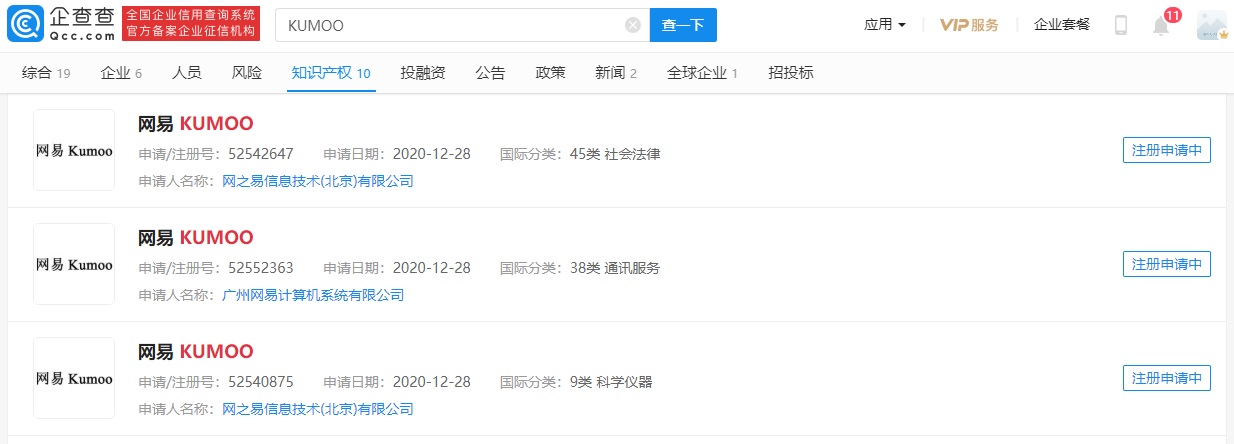Switch to the 企业 tab
Screen dimensions: 1234x444
click(121, 72)
